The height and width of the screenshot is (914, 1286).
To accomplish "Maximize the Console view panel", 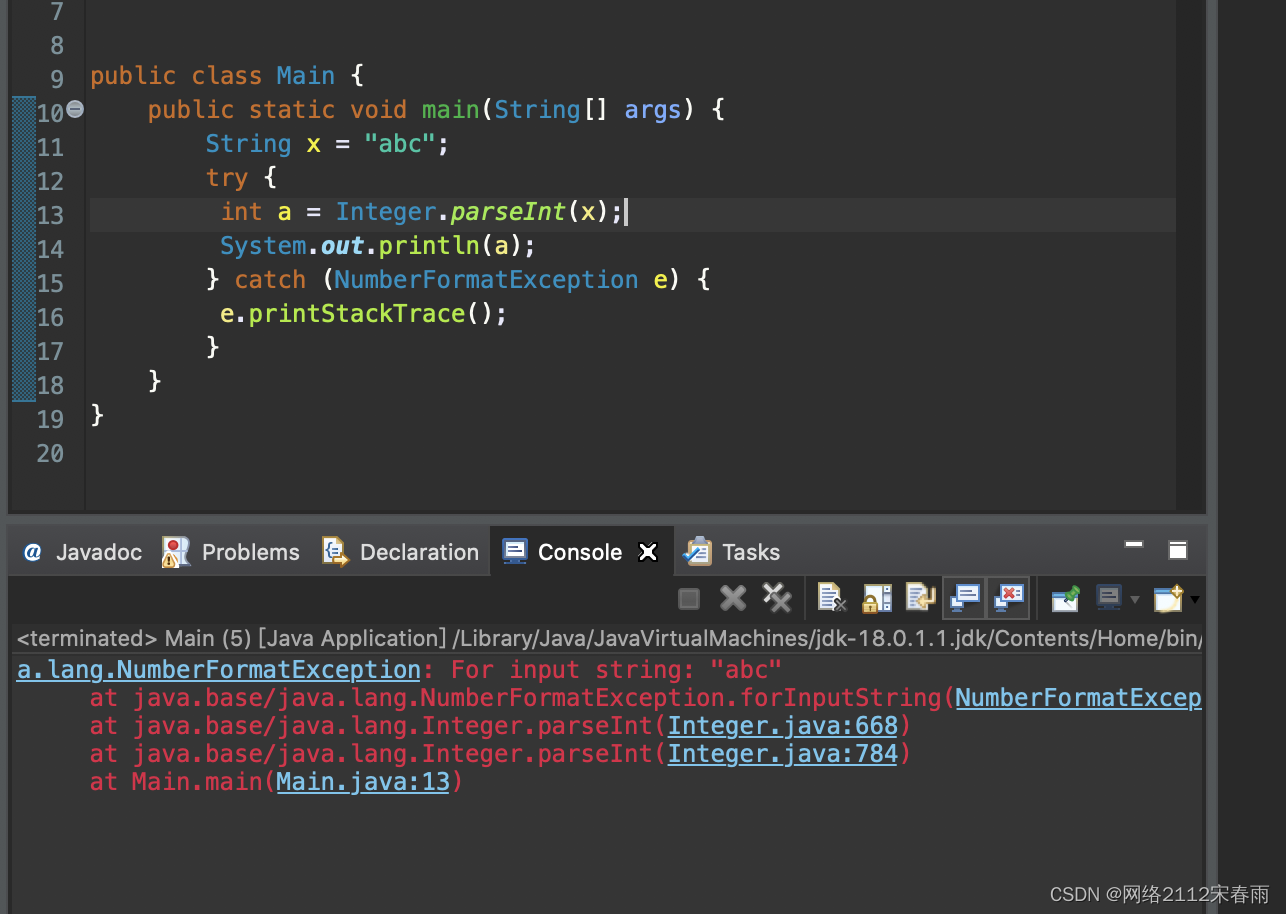I will 1178,550.
